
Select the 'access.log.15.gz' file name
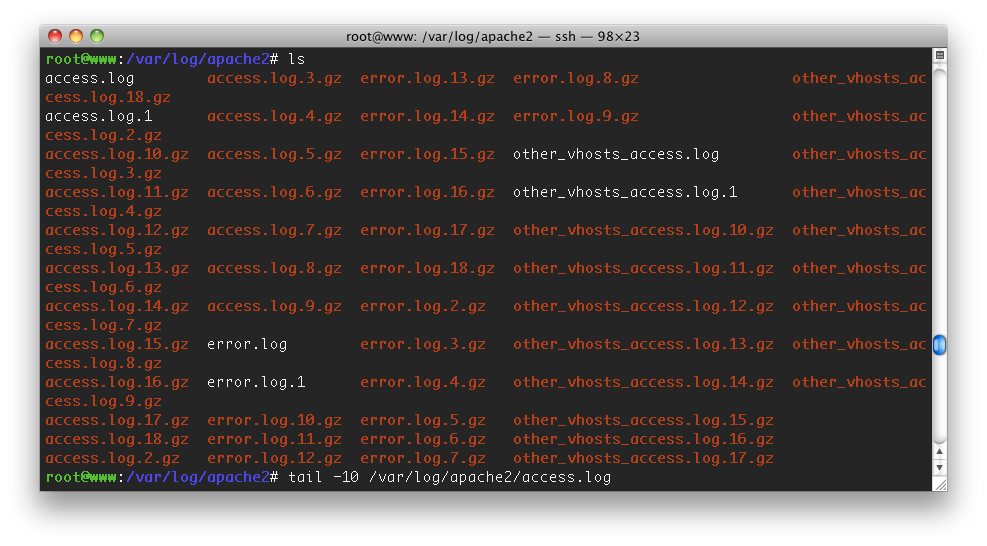pyautogui.click(x=116, y=344)
